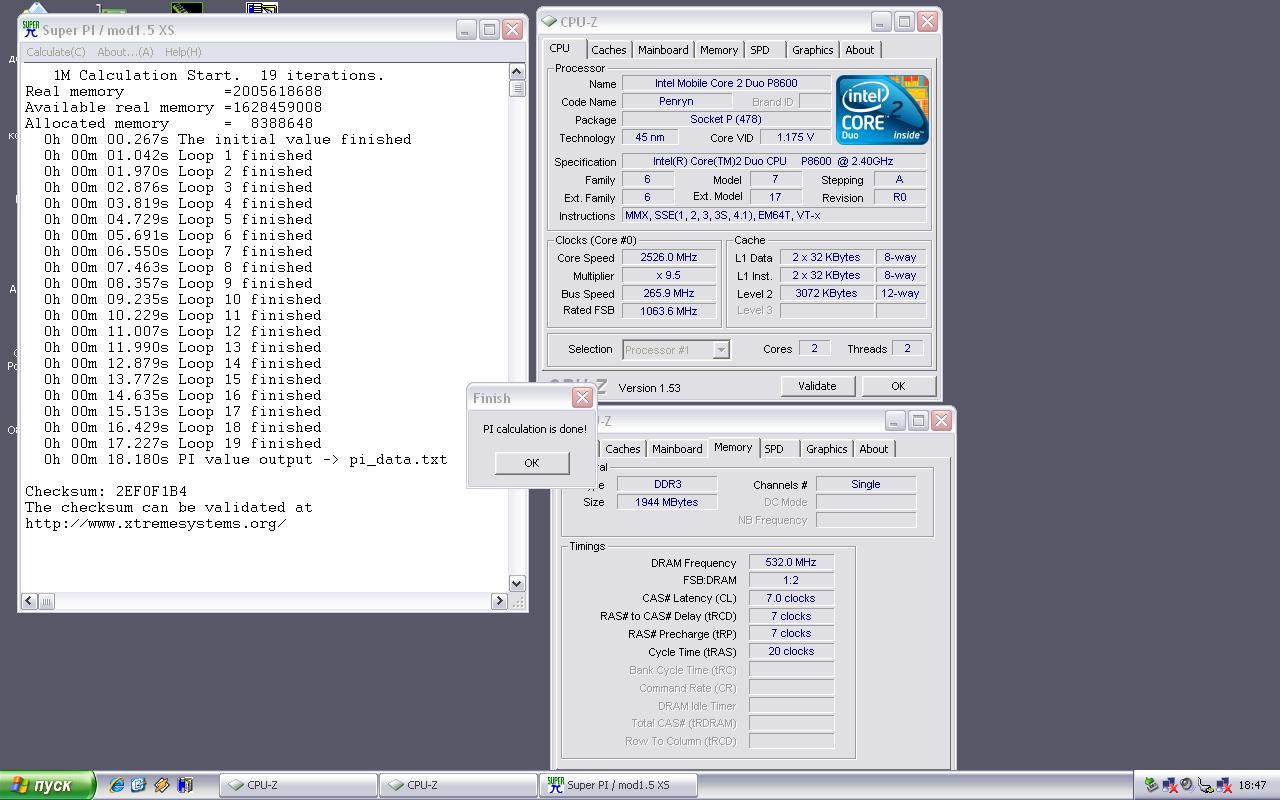Close the Finish dialog with X

[582, 398]
